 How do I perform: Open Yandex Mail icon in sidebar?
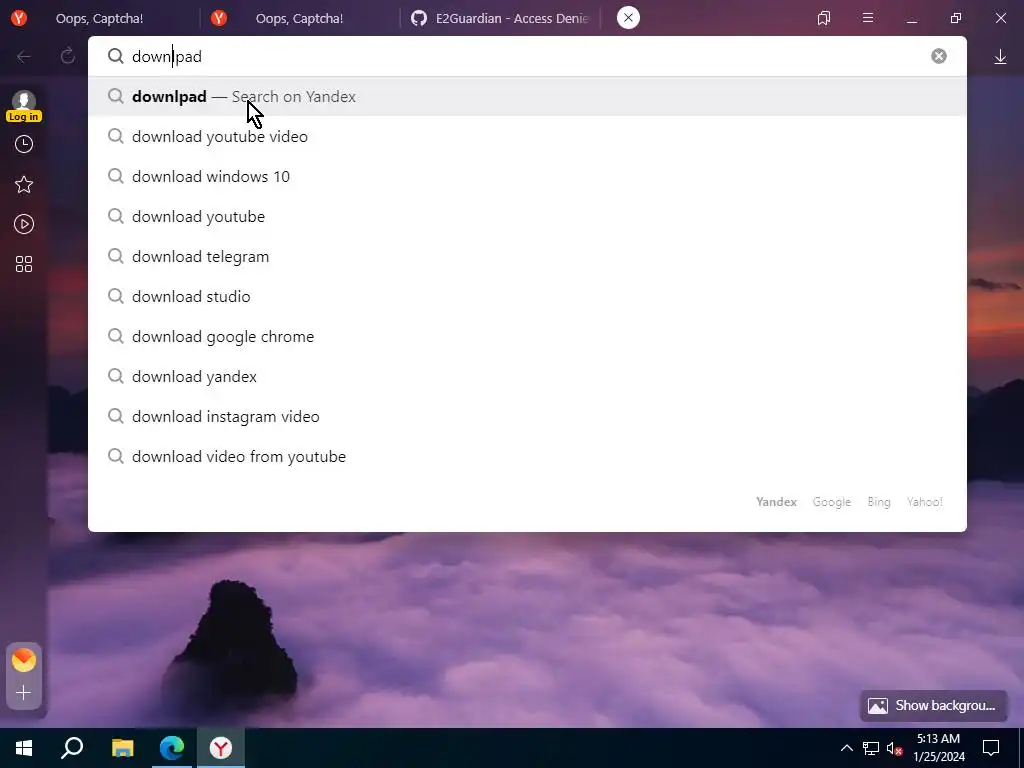click(x=24, y=660)
